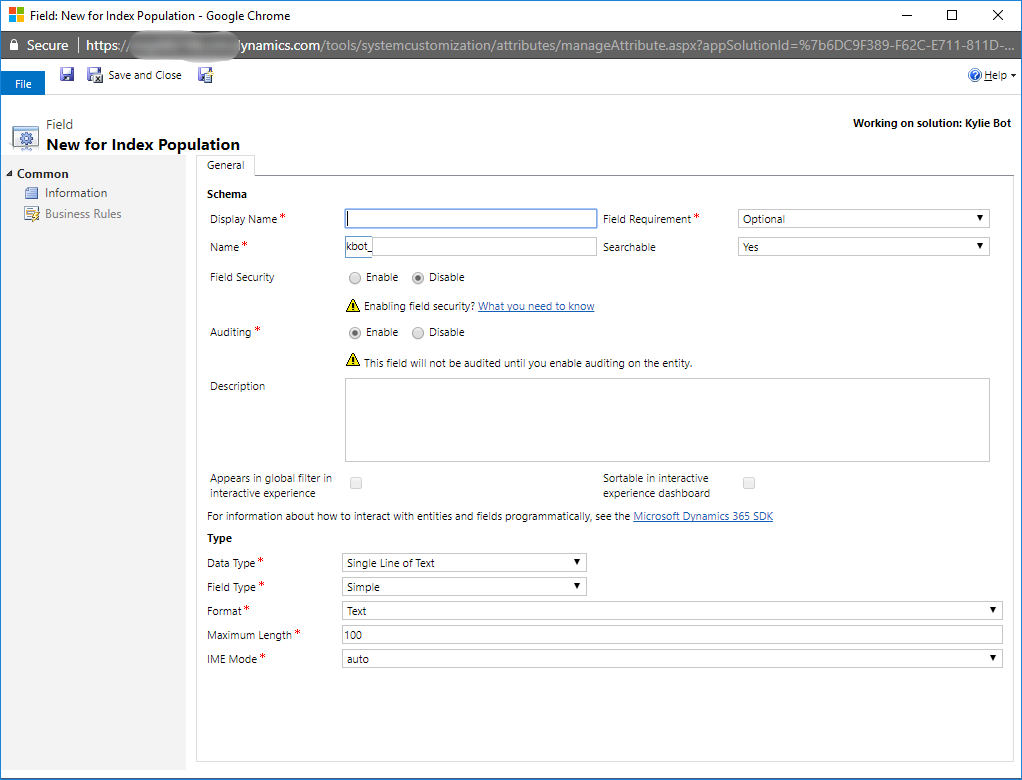Expand the IME Mode dropdown

671,659
